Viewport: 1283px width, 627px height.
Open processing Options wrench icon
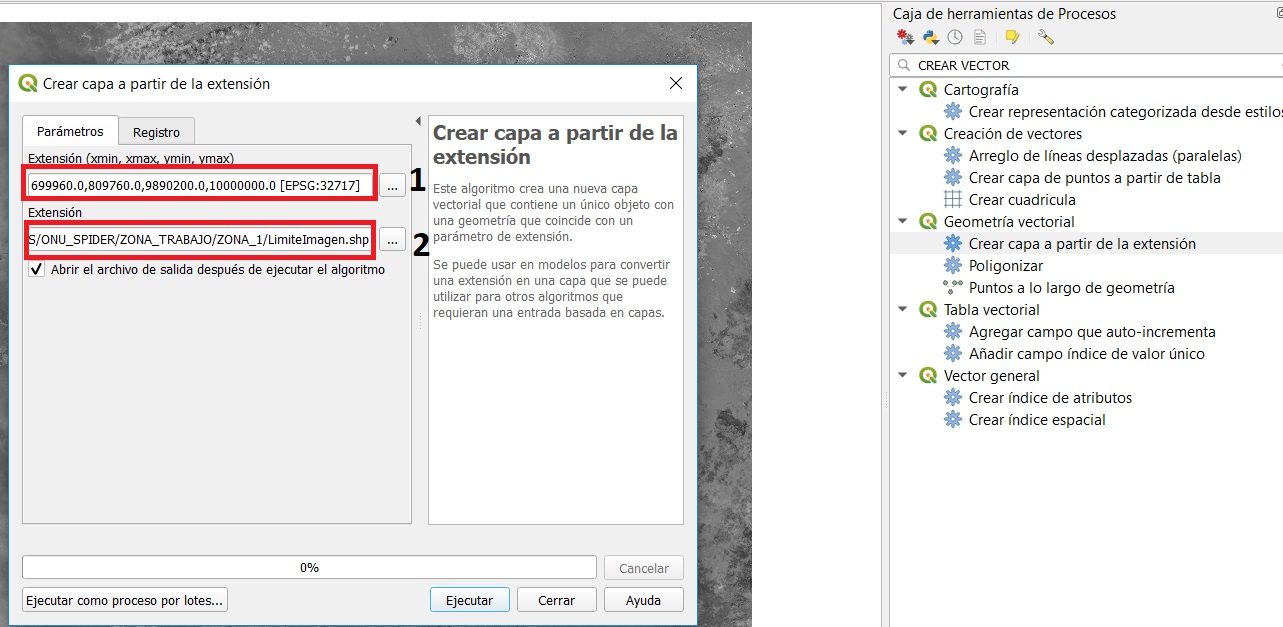pyautogui.click(x=1045, y=38)
